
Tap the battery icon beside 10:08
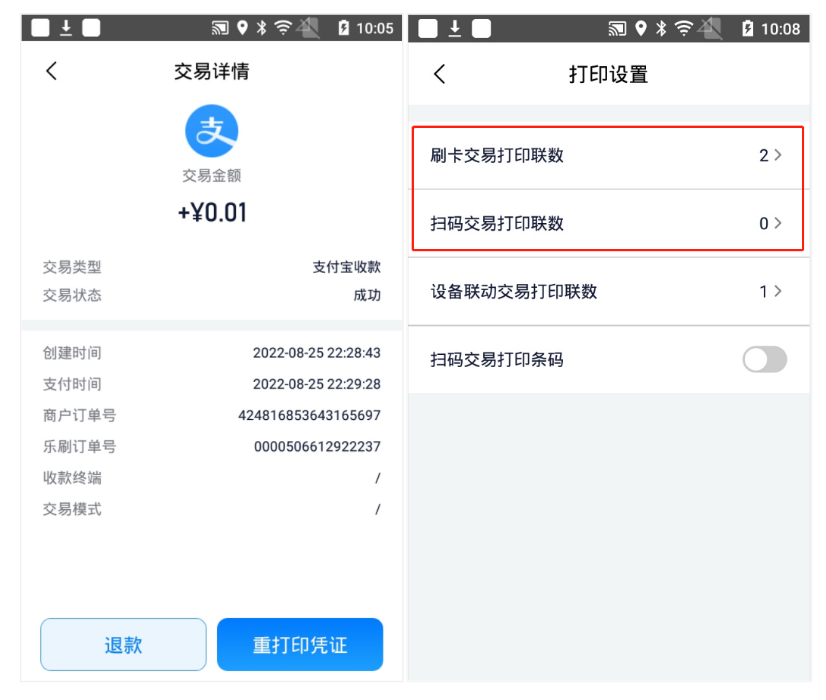748,28
